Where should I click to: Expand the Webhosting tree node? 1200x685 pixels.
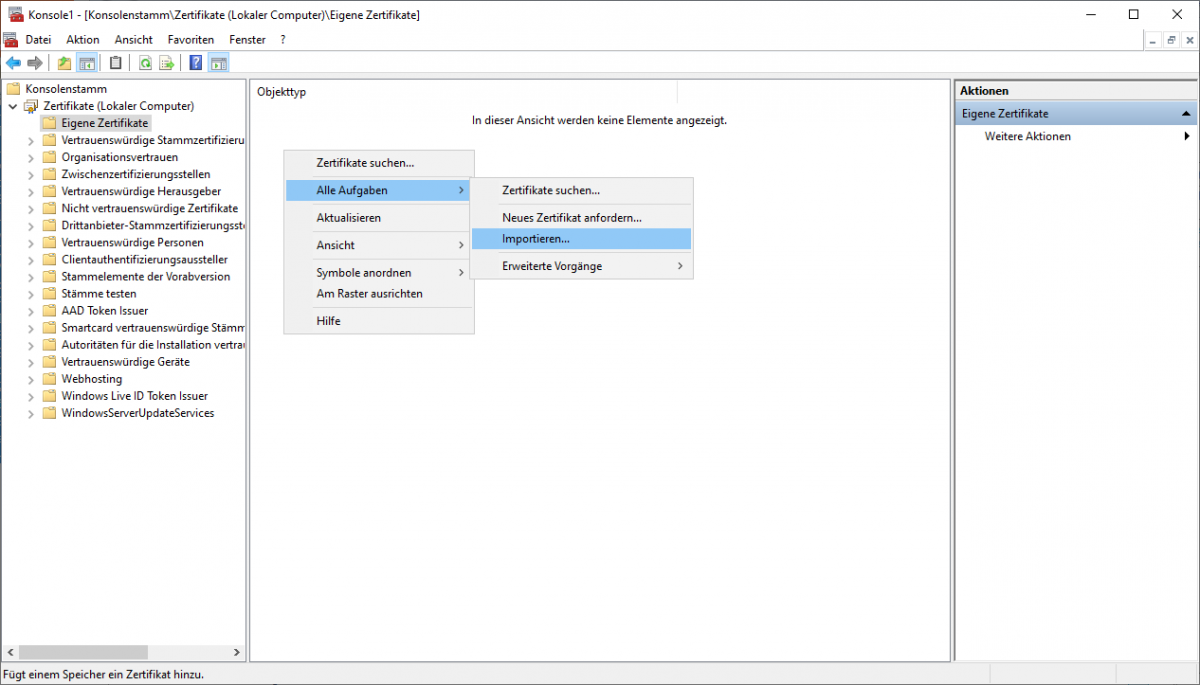(x=30, y=378)
